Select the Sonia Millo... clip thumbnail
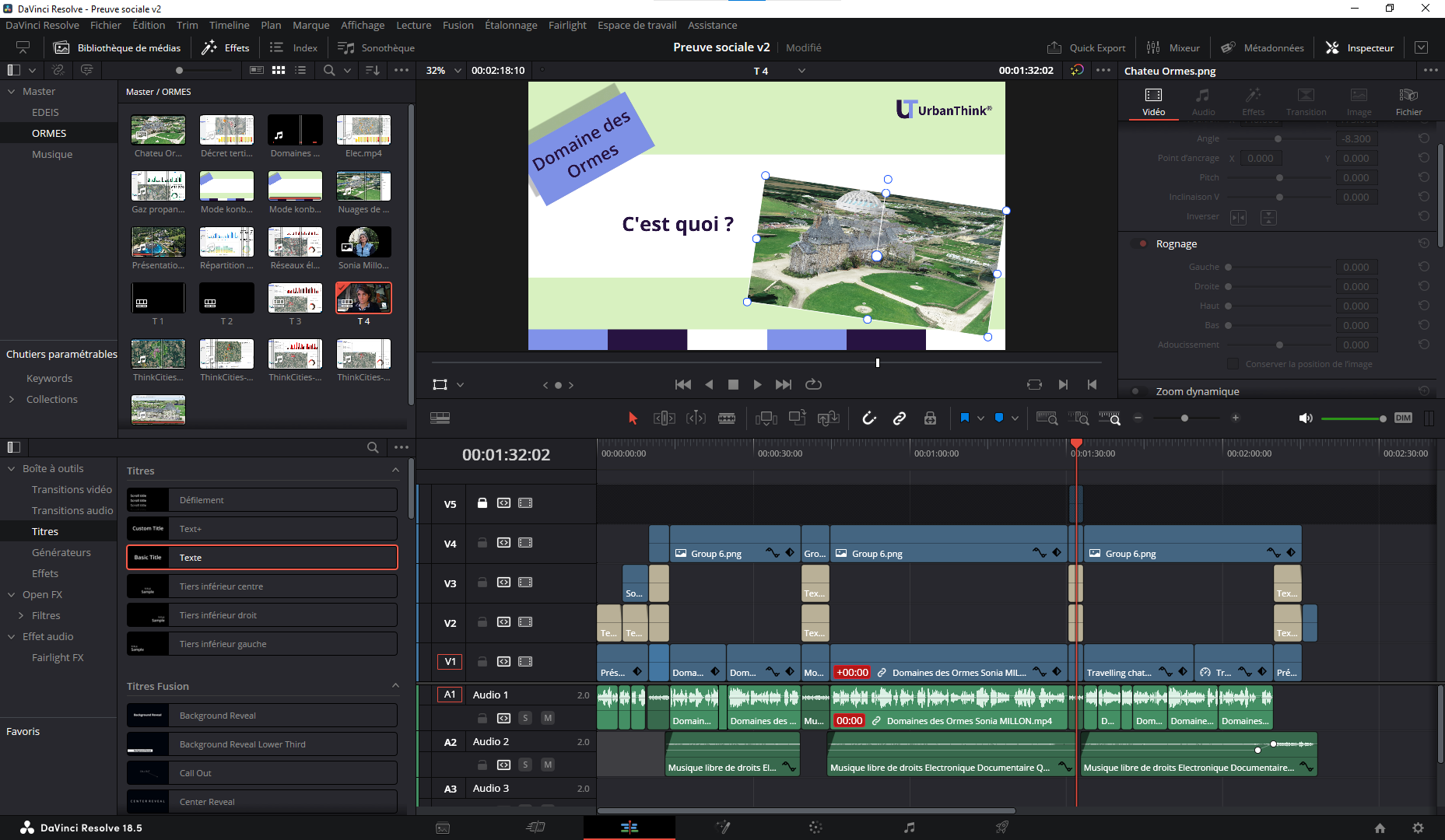1445x840 pixels. (x=363, y=243)
